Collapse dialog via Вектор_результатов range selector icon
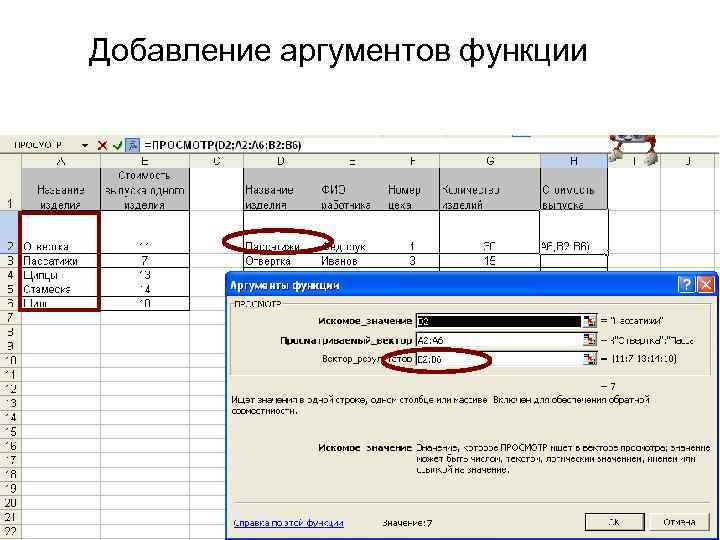 [x=589, y=359]
